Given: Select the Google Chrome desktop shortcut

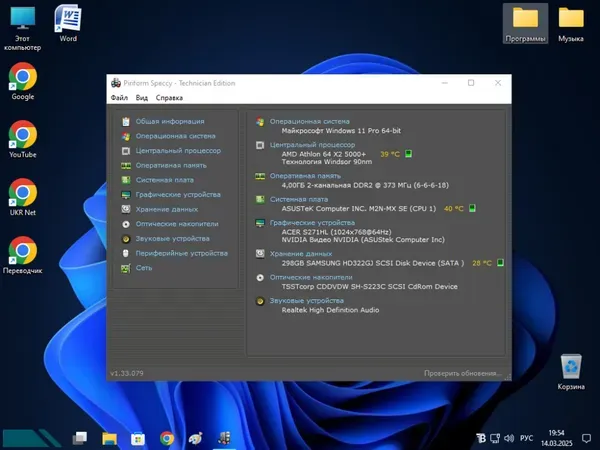Looking at the screenshot, I should pos(23,82).
